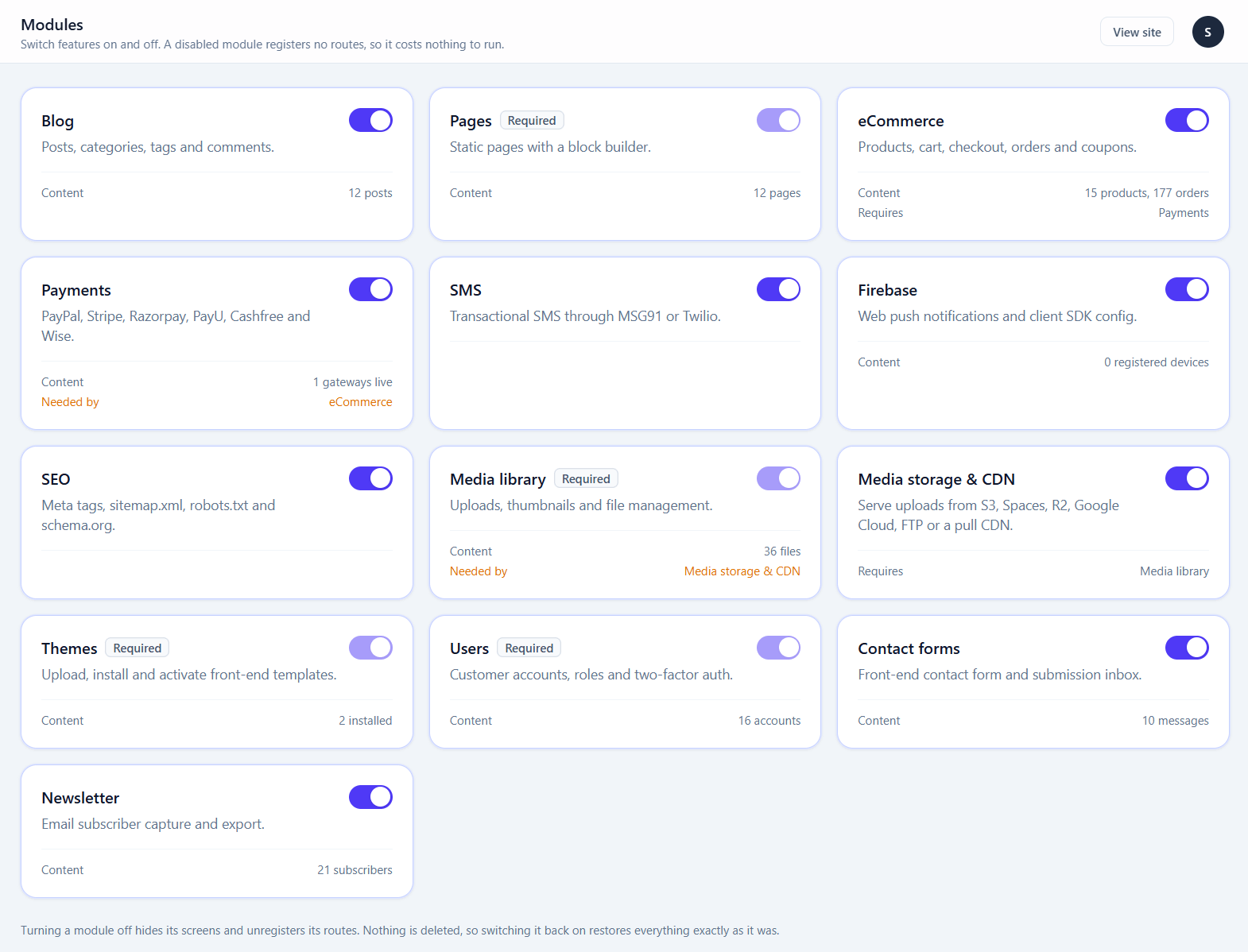Open the user avatar 'S' menu
Image resolution: width=1248 pixels, height=952 pixels.
(x=1207, y=32)
